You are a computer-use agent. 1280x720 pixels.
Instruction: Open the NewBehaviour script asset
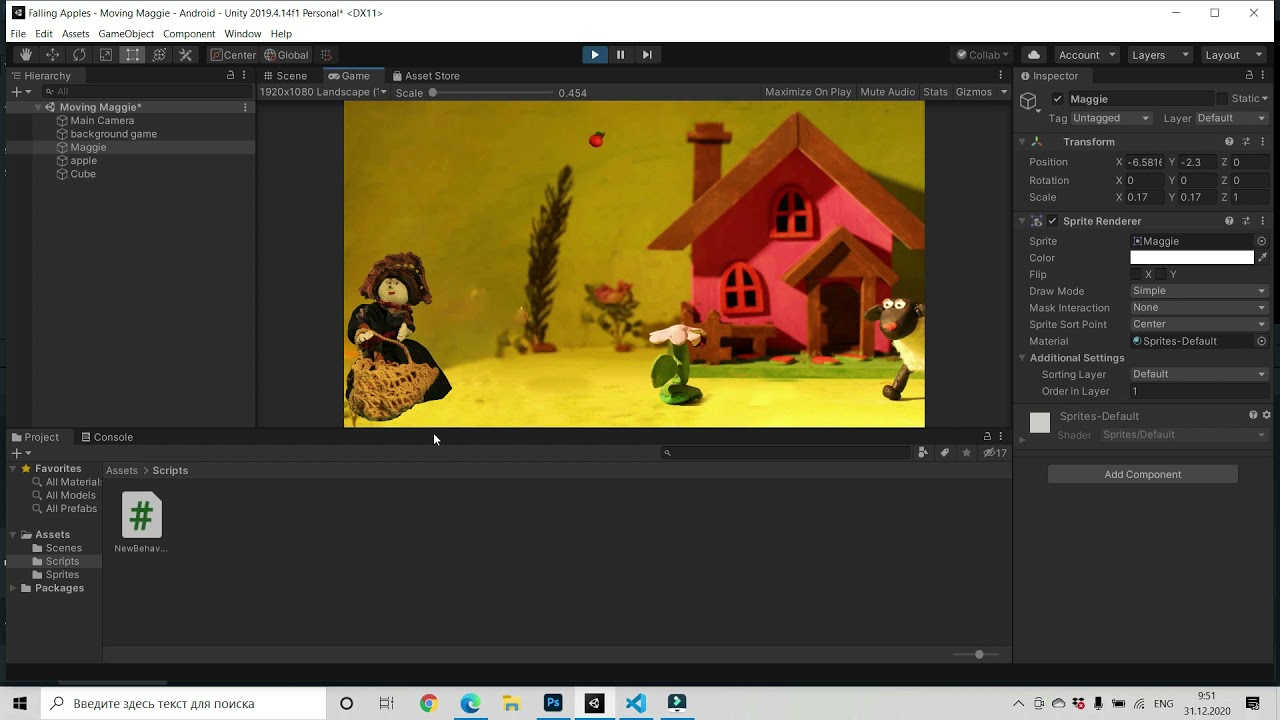[141, 523]
